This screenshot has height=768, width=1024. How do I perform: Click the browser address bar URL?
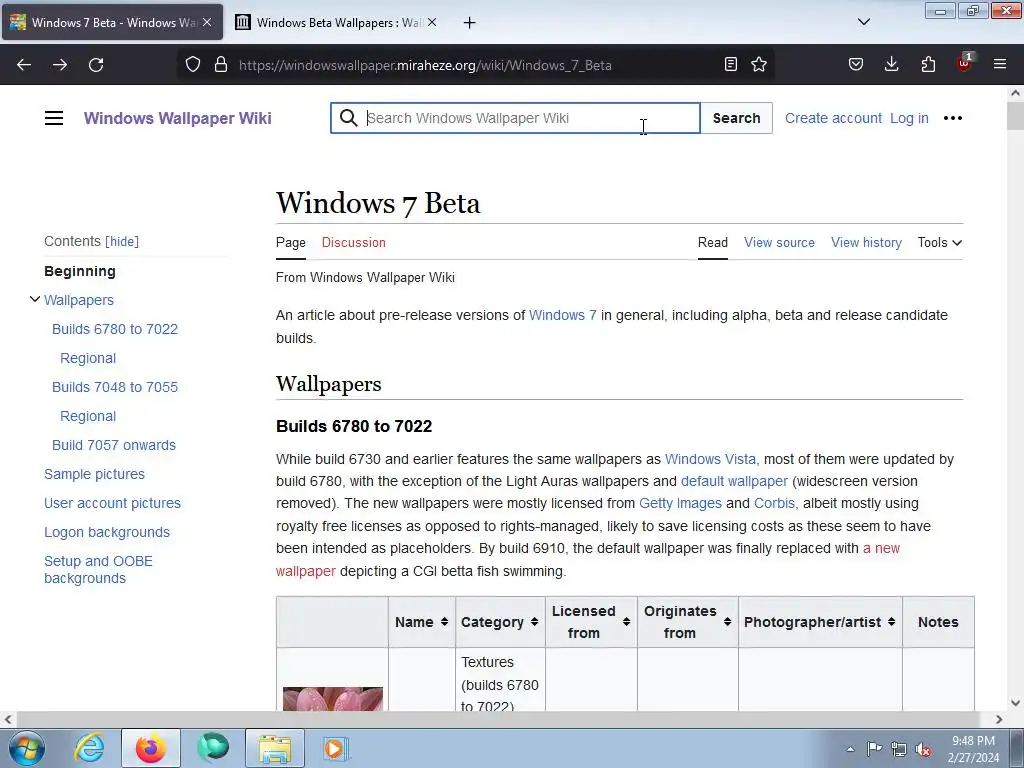(425, 65)
